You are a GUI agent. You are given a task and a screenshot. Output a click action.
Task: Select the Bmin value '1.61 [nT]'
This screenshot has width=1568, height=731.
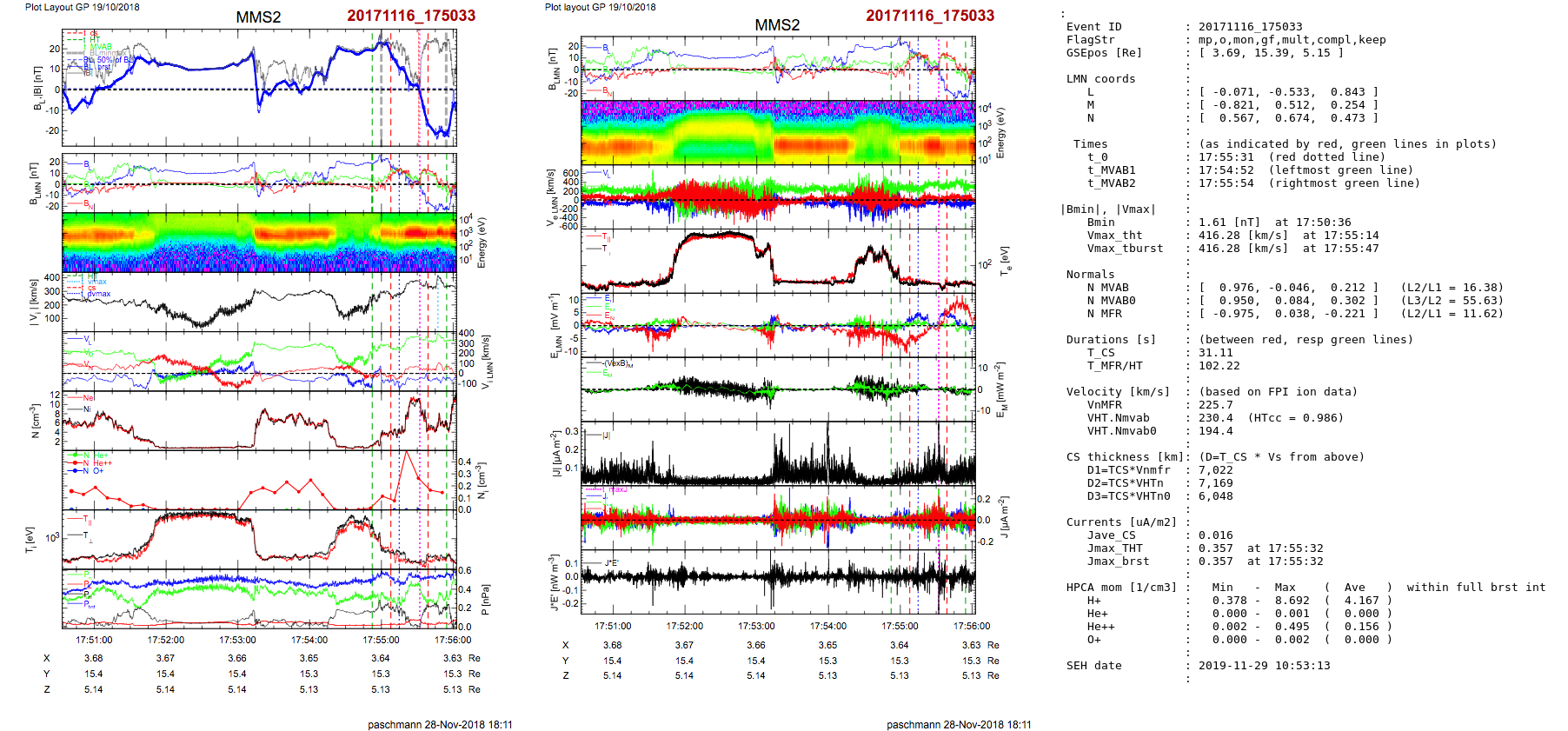coord(1230,223)
